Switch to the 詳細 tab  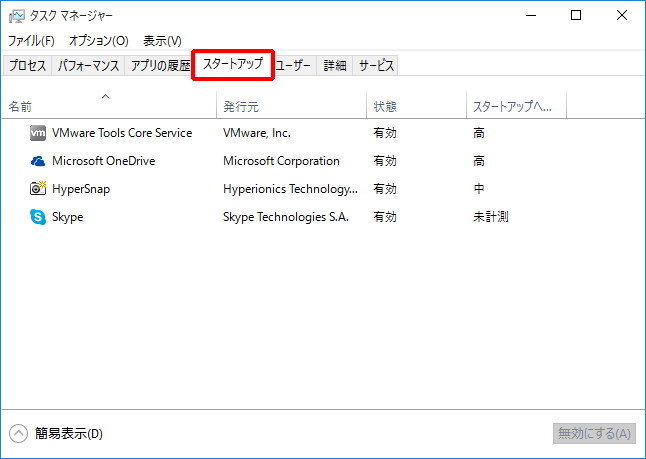(335, 66)
